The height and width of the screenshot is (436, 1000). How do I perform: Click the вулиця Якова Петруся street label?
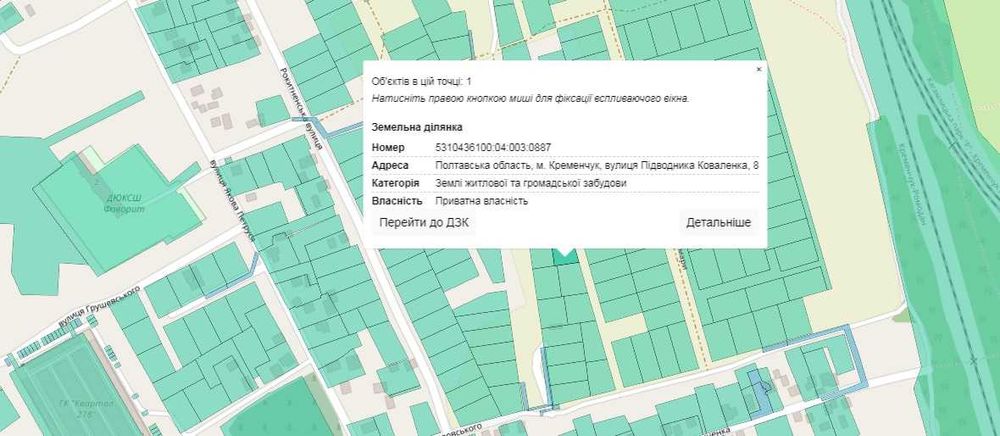pos(232,200)
